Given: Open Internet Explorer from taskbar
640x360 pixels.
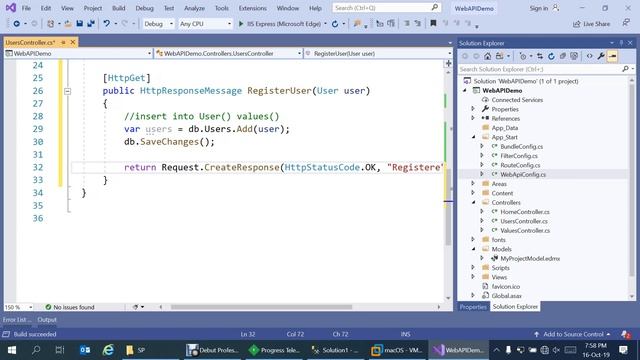Looking at the screenshot, I should [108, 350].
